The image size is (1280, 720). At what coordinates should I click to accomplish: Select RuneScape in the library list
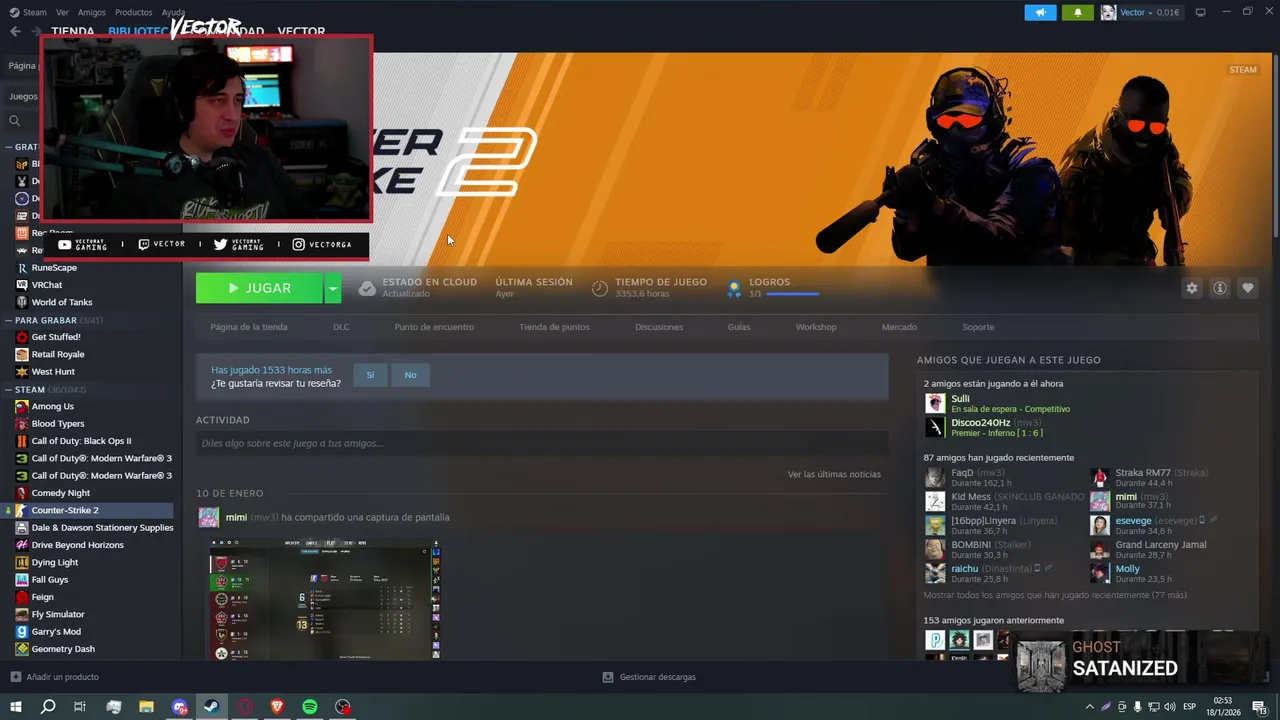(x=54, y=268)
